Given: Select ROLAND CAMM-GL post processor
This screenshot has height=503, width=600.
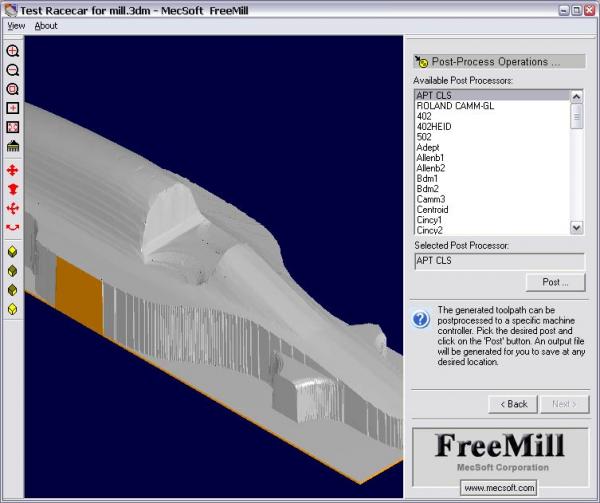Looking at the screenshot, I should pyautogui.click(x=492, y=106).
